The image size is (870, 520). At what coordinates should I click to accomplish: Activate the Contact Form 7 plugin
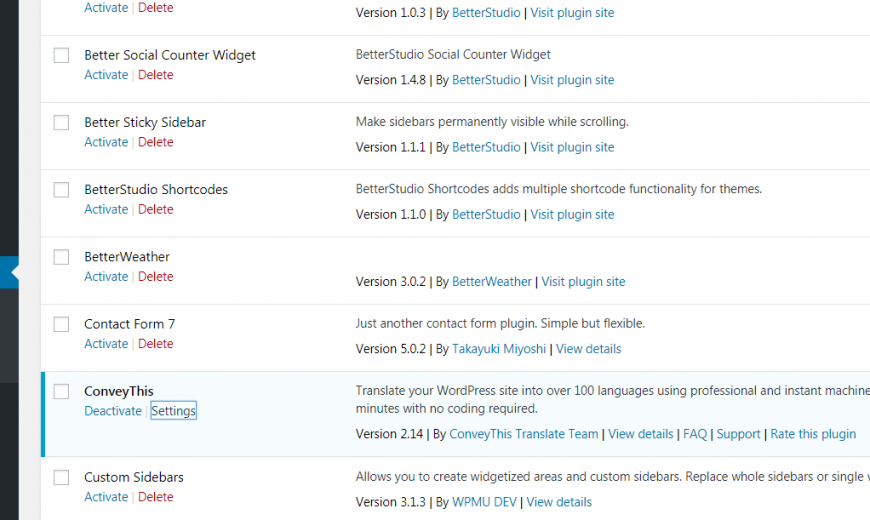(x=106, y=344)
